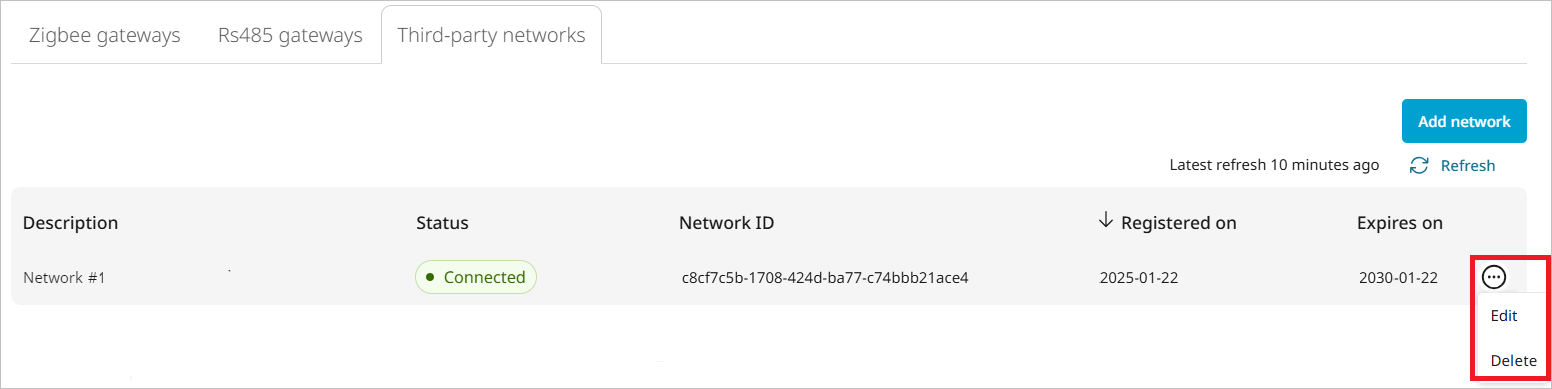Sort by the Description column header
The width and height of the screenshot is (1552, 389).
(71, 222)
